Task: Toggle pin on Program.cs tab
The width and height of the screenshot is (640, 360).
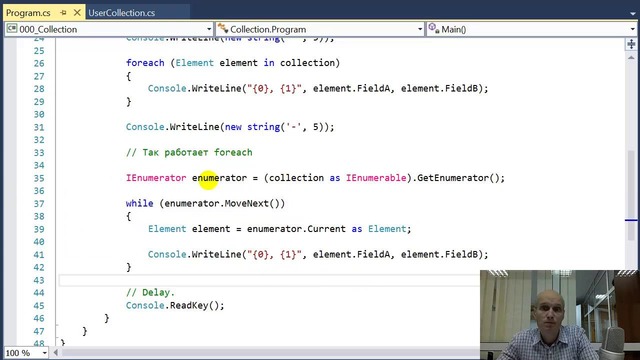Action: pos(63,13)
